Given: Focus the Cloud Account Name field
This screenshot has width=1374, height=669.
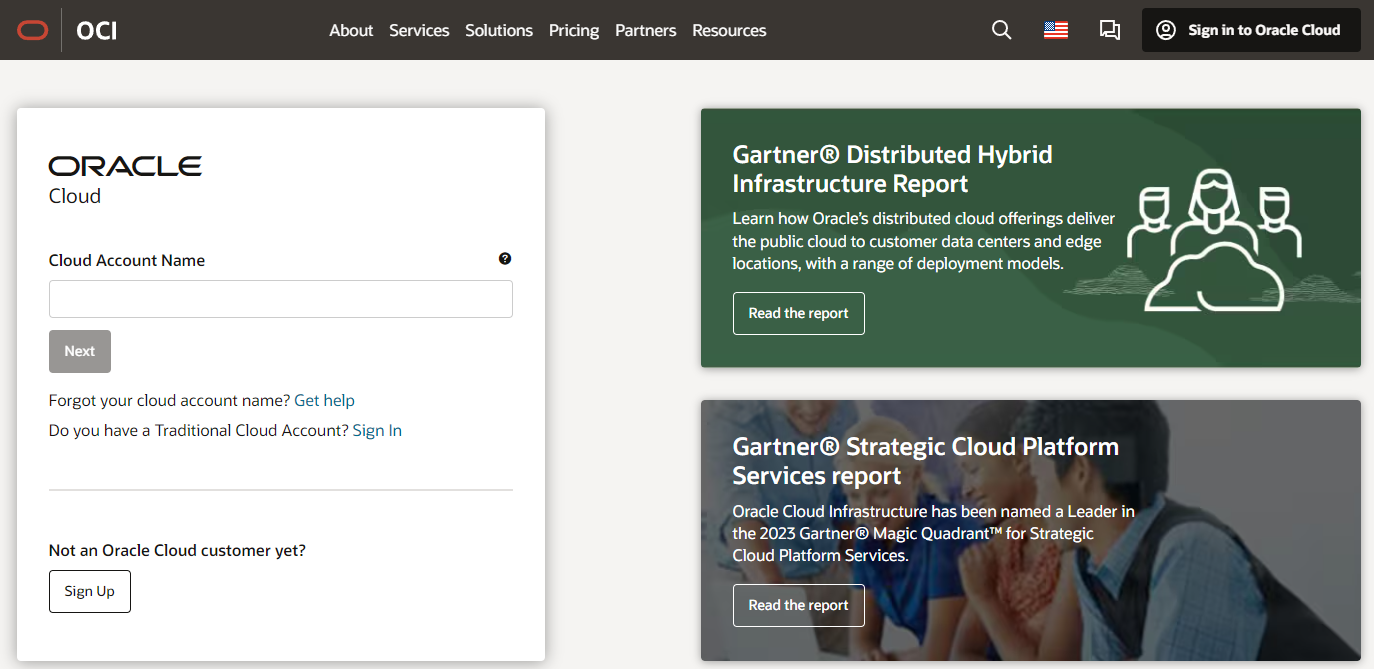Looking at the screenshot, I should (281, 299).
